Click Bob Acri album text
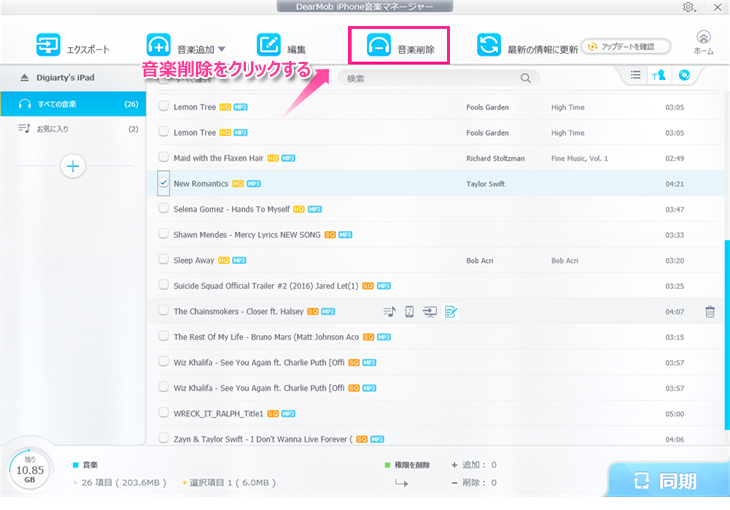Viewport: 730px width, 510px height. click(564, 261)
